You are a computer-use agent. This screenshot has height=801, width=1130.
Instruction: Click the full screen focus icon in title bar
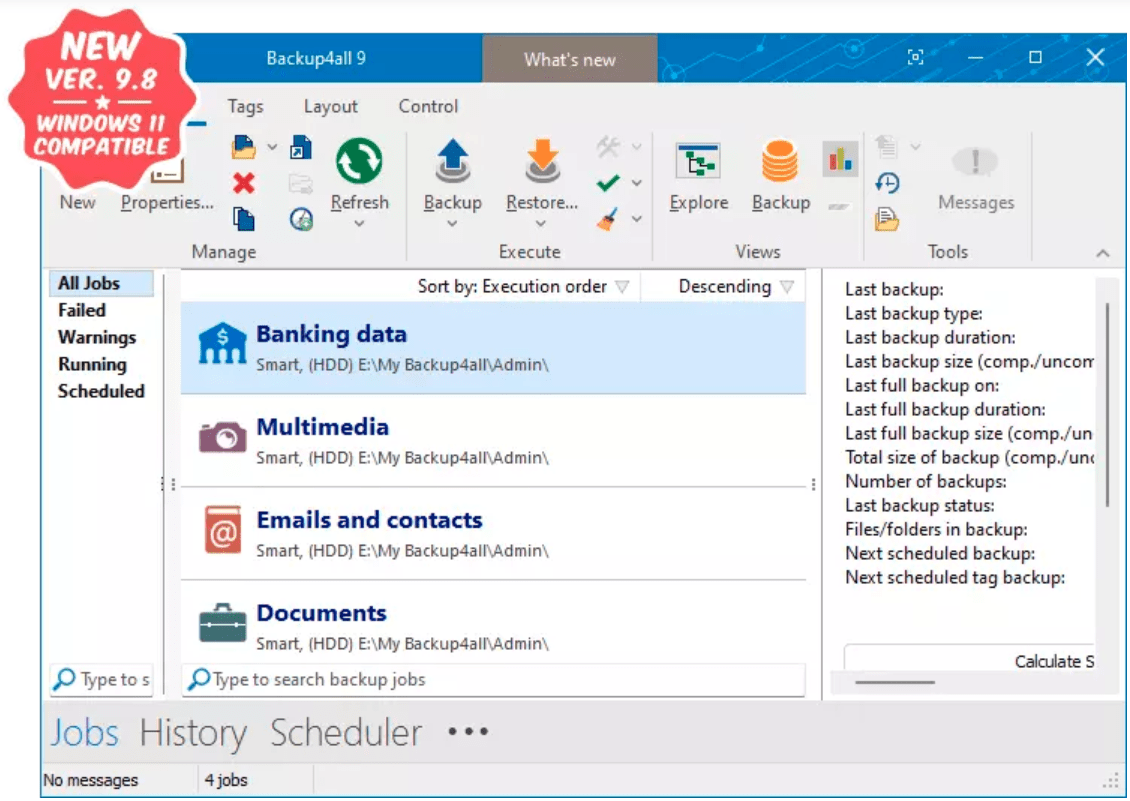click(x=915, y=57)
